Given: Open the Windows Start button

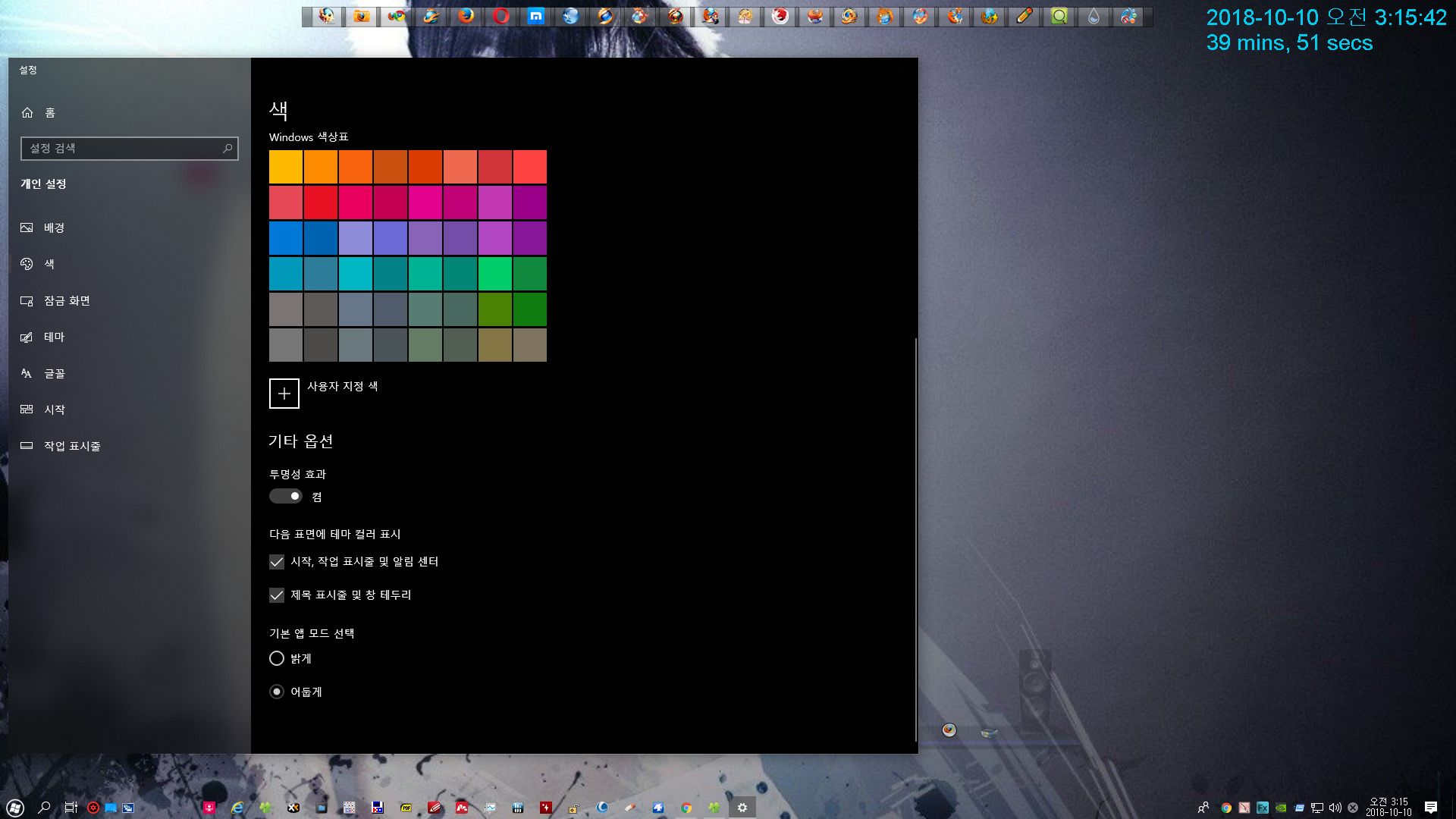Looking at the screenshot, I should click(x=14, y=808).
